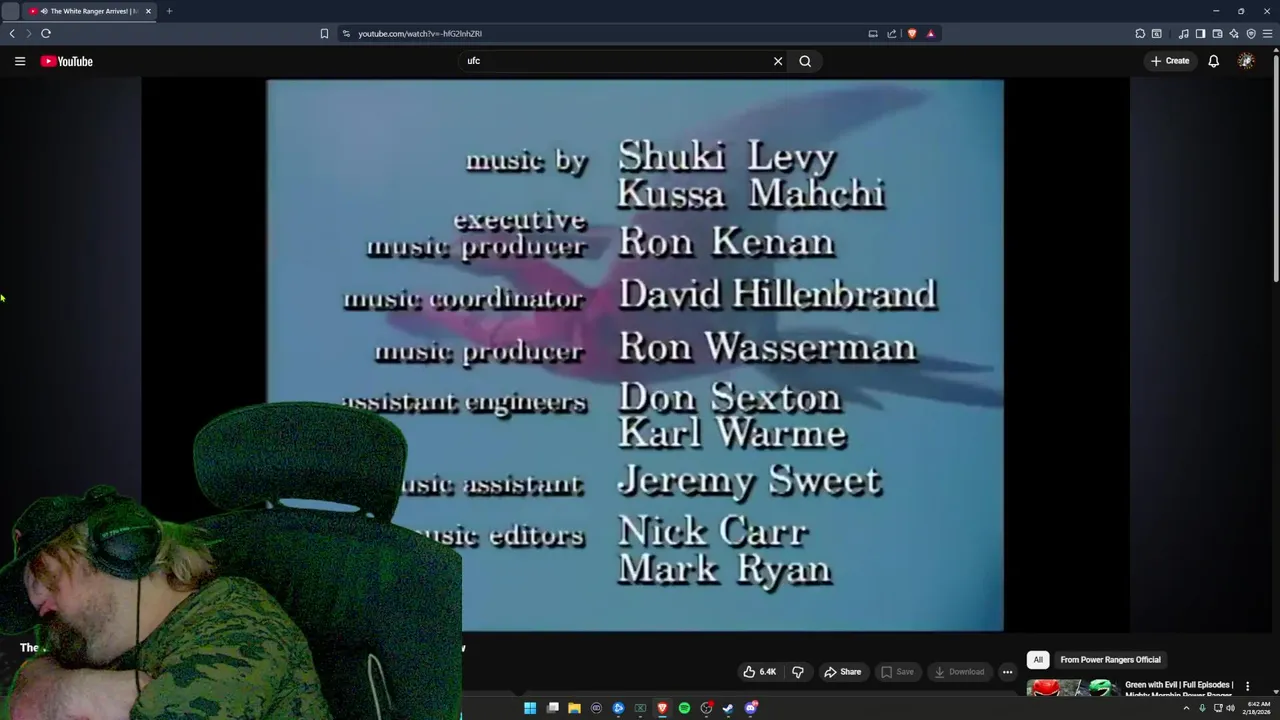Open Steam from the taskbar
The width and height of the screenshot is (1280, 720).
click(728, 708)
